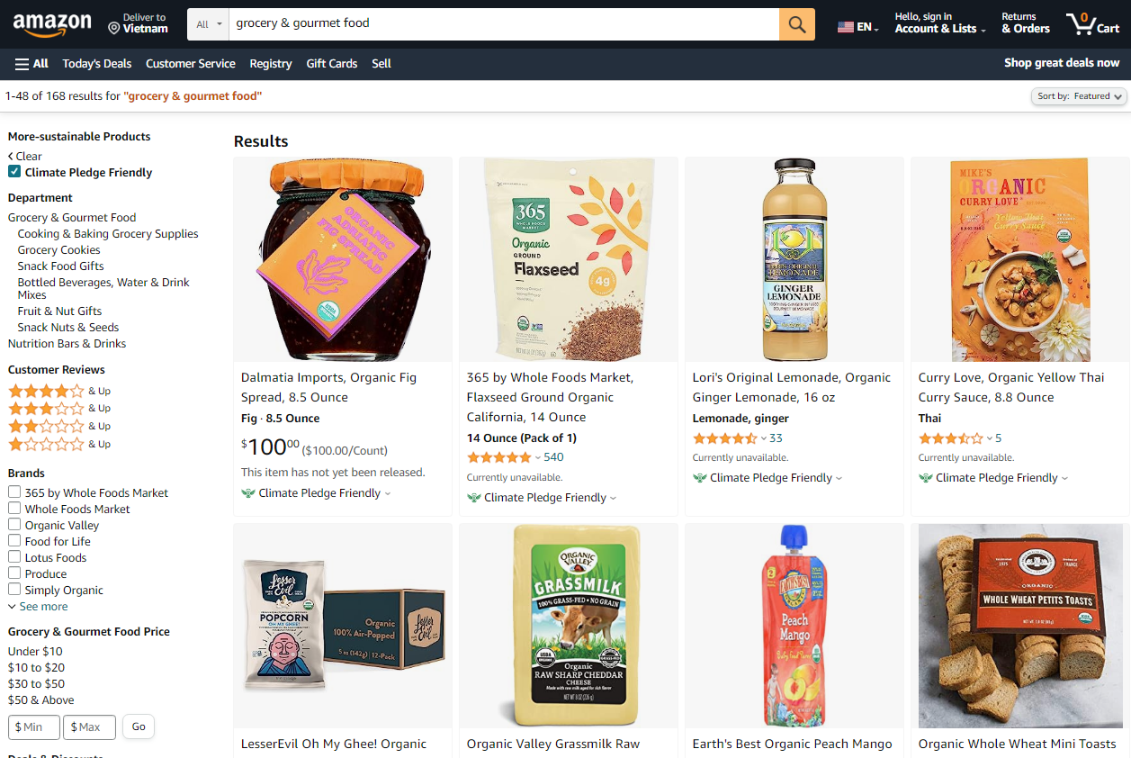Click the Min price input field

pos(34,727)
